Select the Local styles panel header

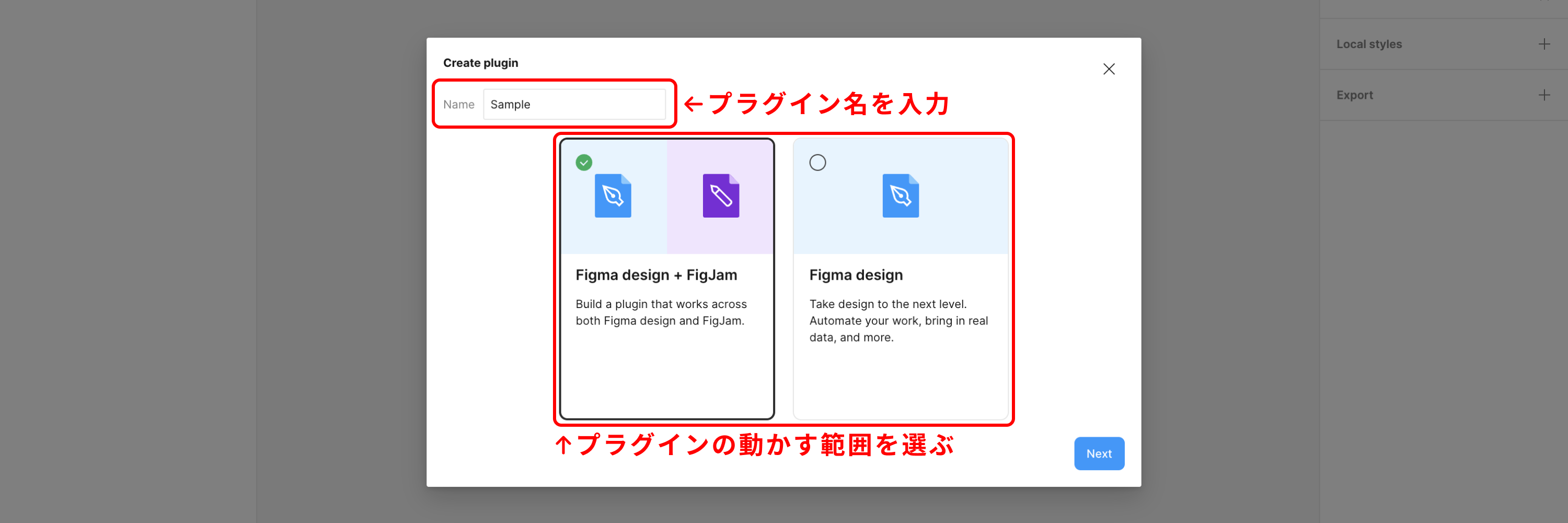click(1369, 43)
